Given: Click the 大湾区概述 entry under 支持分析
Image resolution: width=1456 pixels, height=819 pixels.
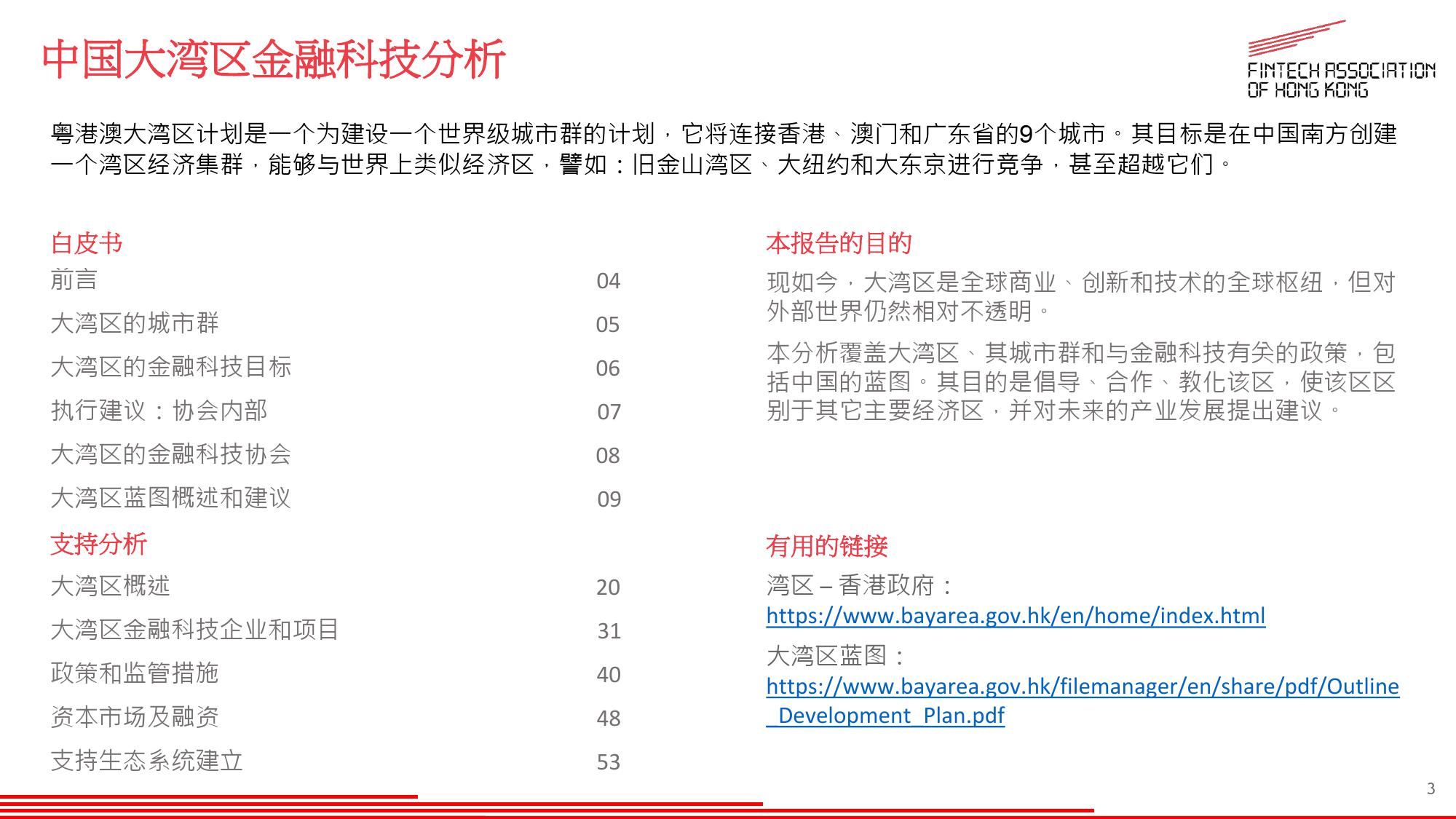Looking at the screenshot, I should [x=110, y=587].
